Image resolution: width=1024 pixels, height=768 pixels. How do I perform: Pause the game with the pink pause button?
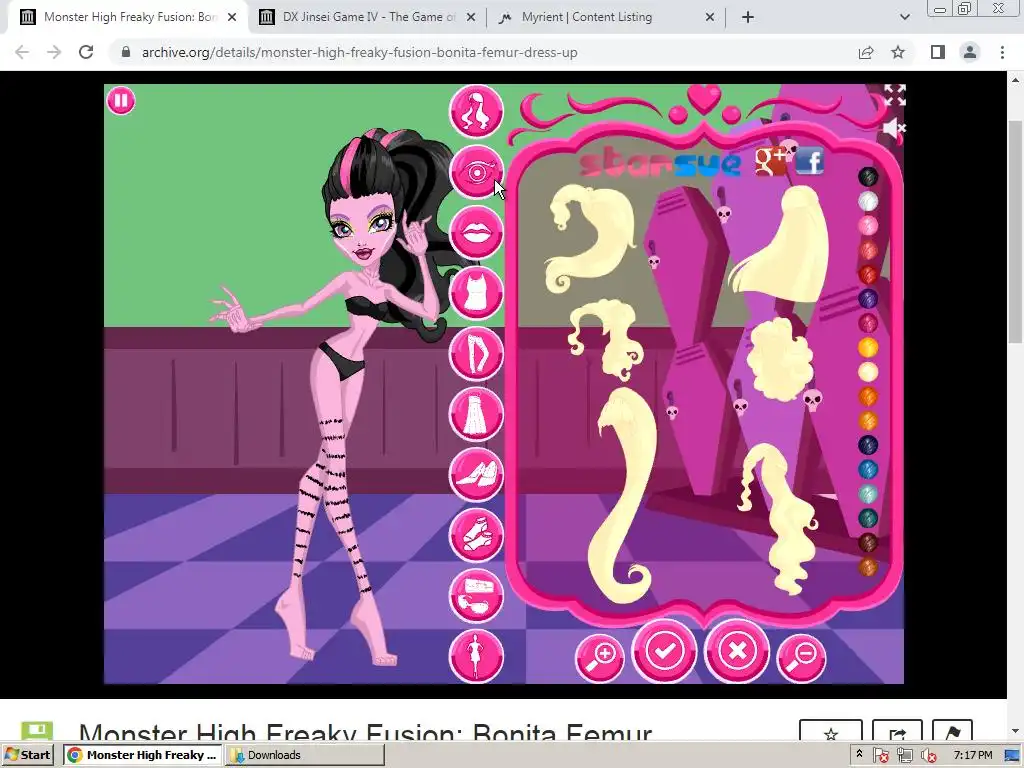pyautogui.click(x=121, y=101)
